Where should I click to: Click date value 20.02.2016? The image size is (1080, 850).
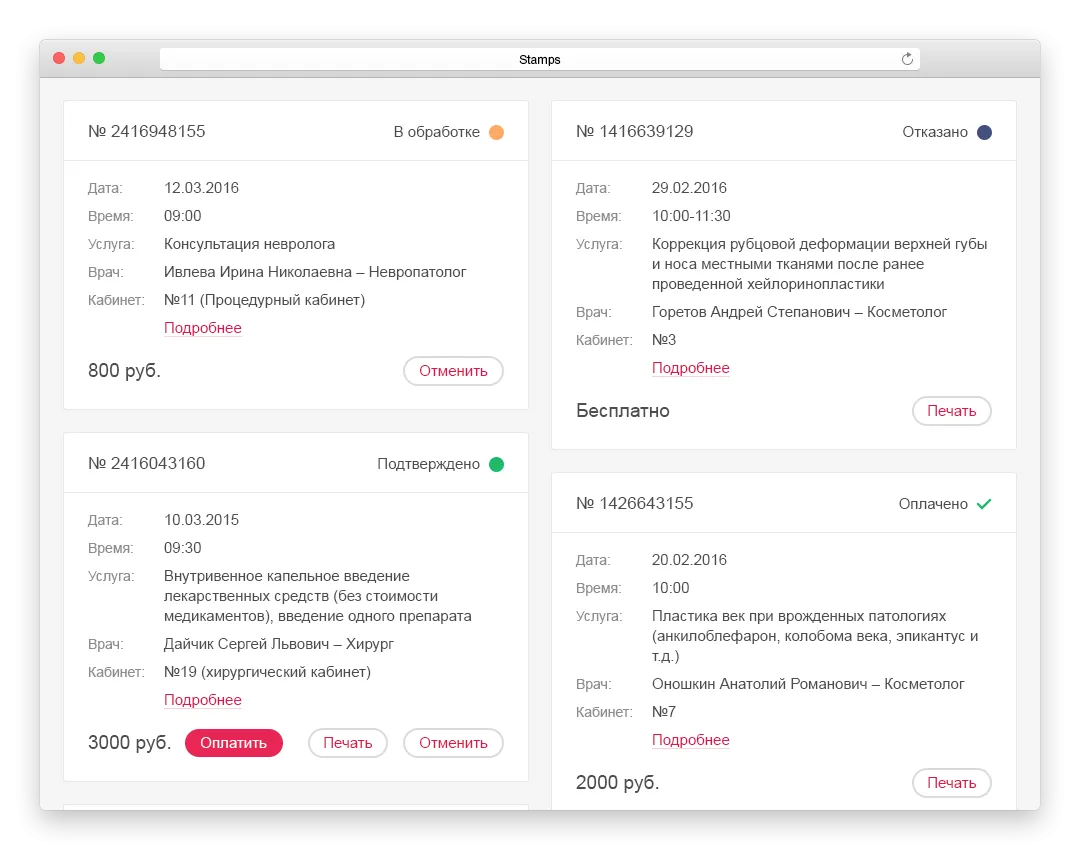coord(689,560)
